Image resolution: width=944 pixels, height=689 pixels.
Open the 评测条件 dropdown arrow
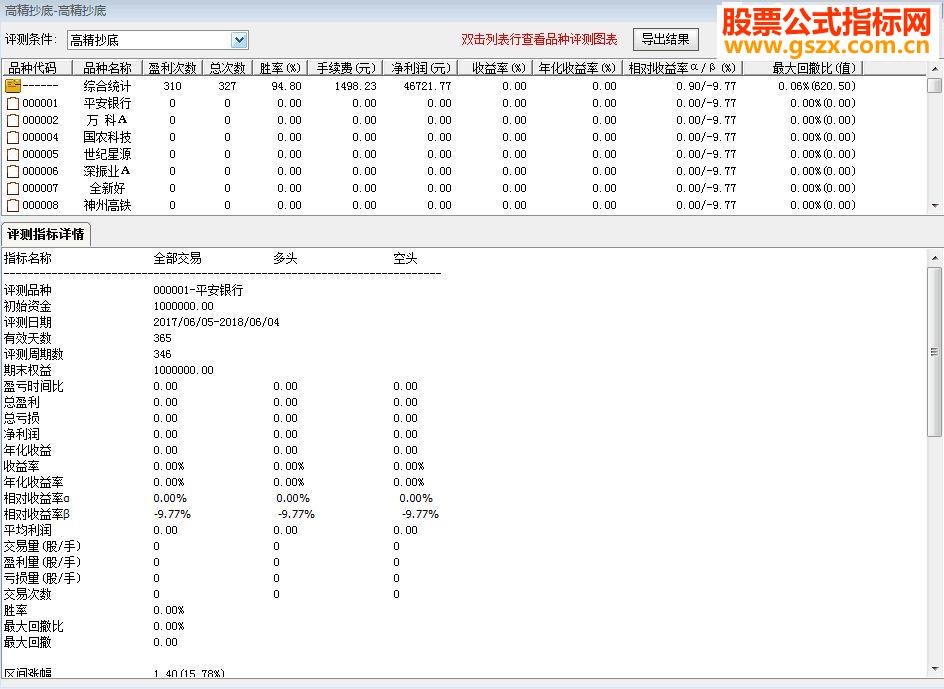(239, 40)
